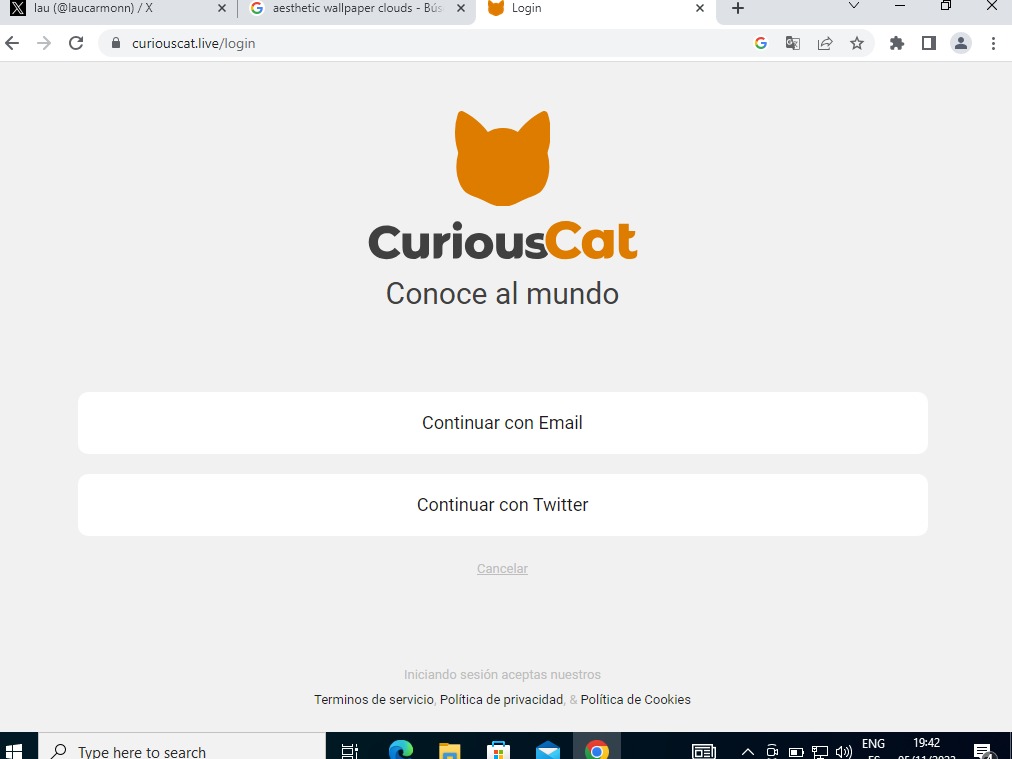Go back using the back arrow
The image size is (1012, 759).
pyautogui.click(x=13, y=43)
